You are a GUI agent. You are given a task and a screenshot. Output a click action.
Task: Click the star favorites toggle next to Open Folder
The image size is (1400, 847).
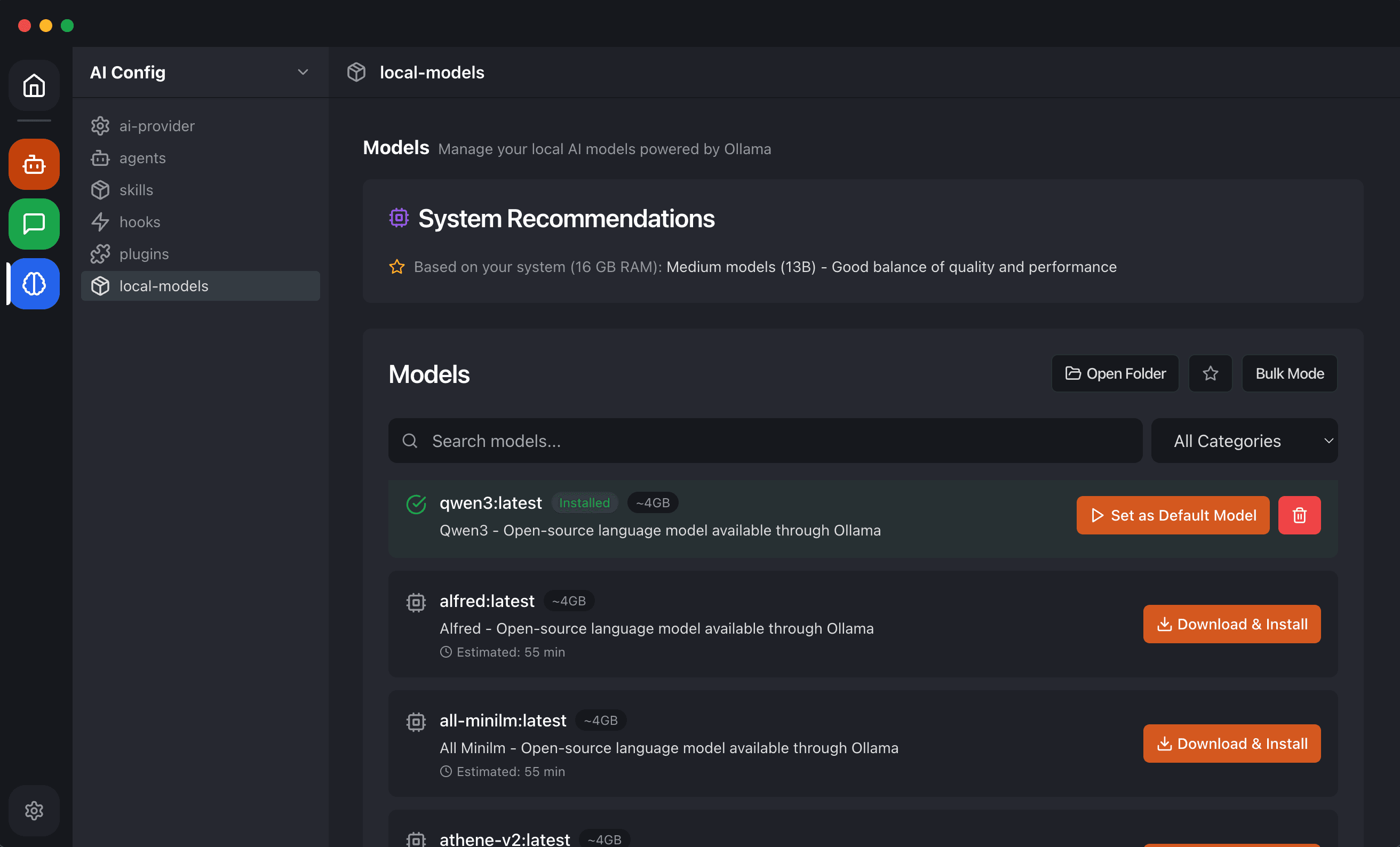[1210, 373]
